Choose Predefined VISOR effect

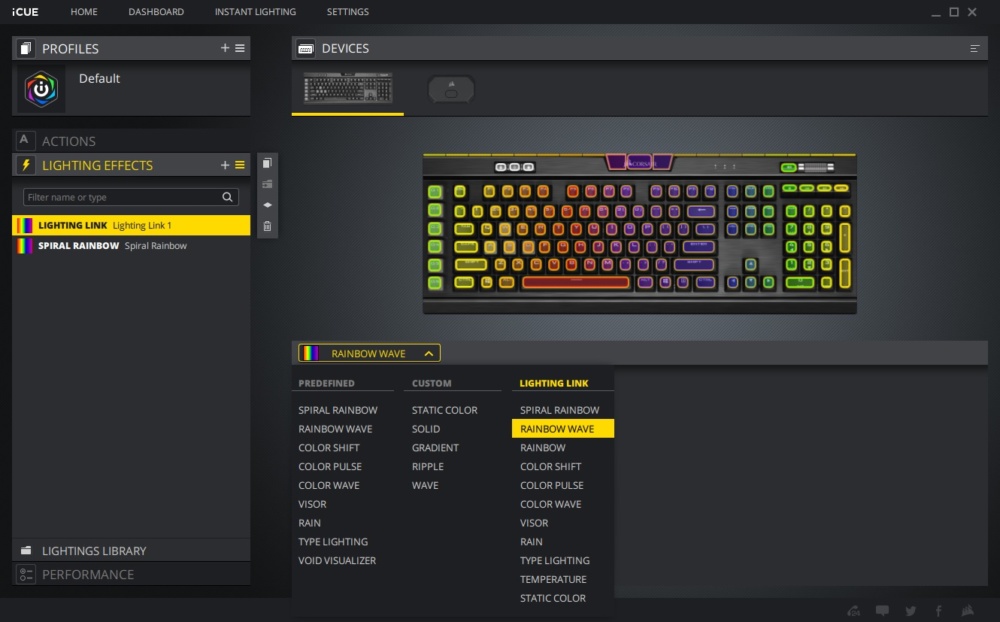(x=312, y=504)
